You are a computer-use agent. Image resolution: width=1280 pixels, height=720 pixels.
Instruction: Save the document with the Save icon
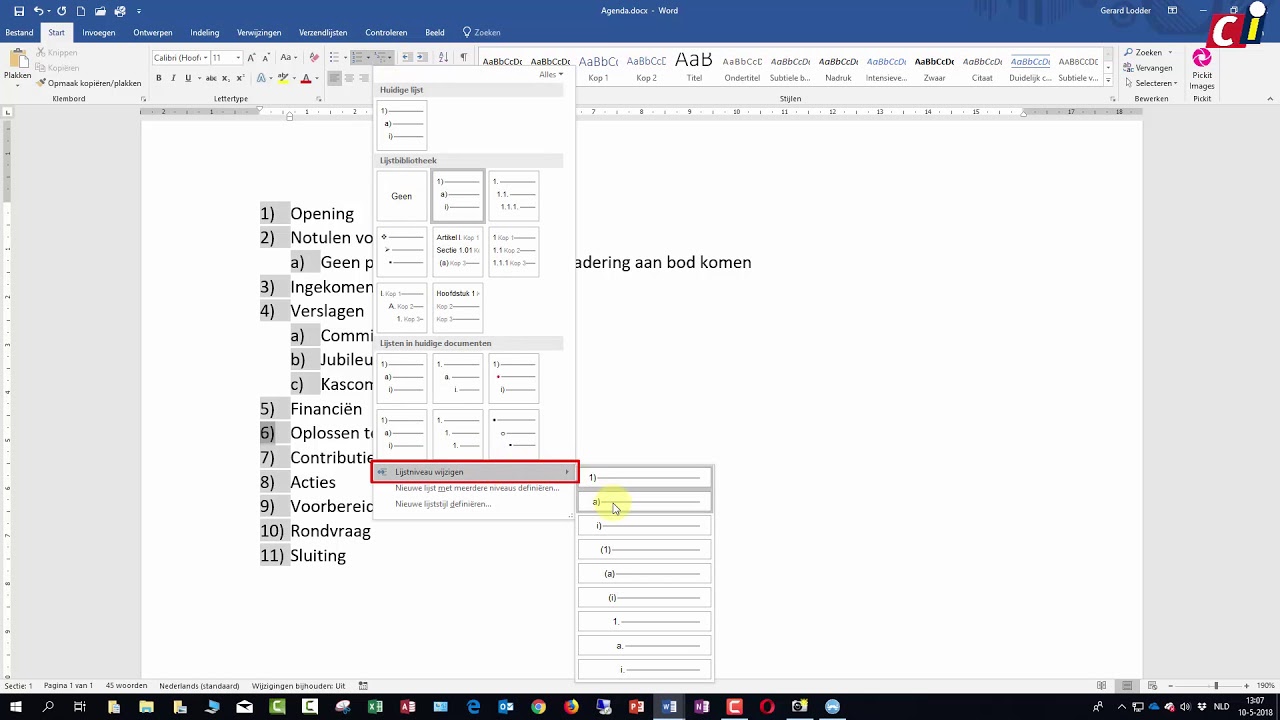(x=18, y=11)
